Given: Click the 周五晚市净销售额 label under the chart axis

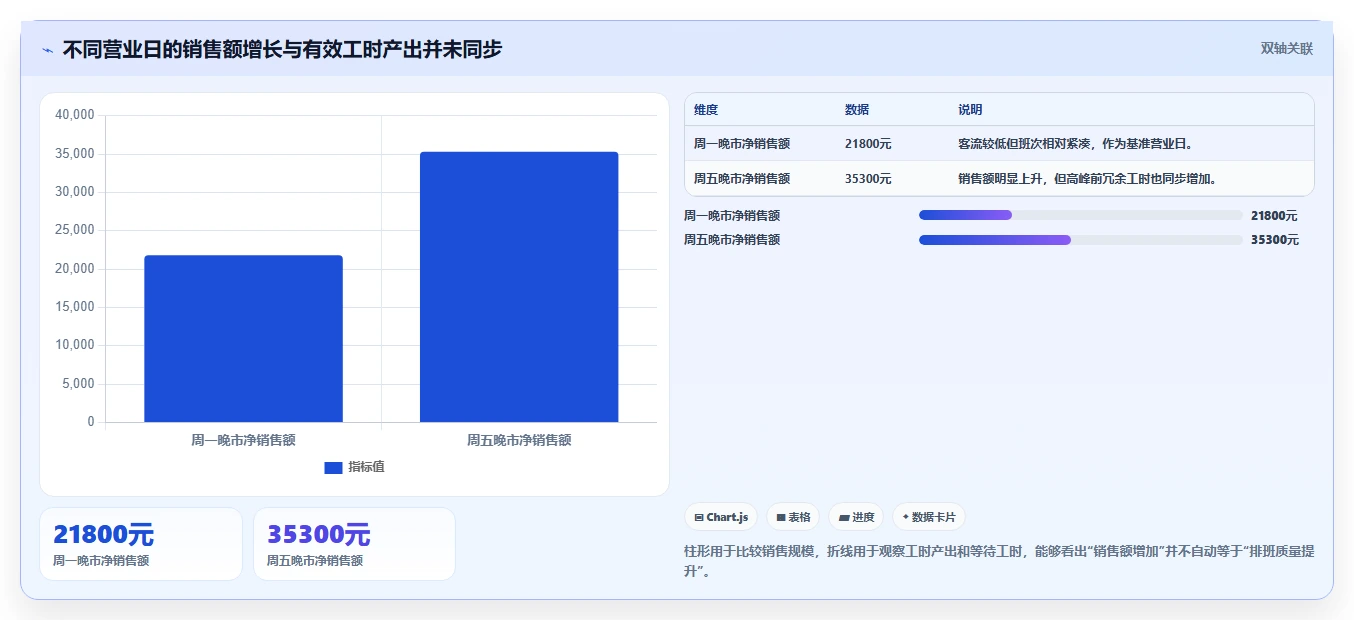Looking at the screenshot, I should click(519, 440).
